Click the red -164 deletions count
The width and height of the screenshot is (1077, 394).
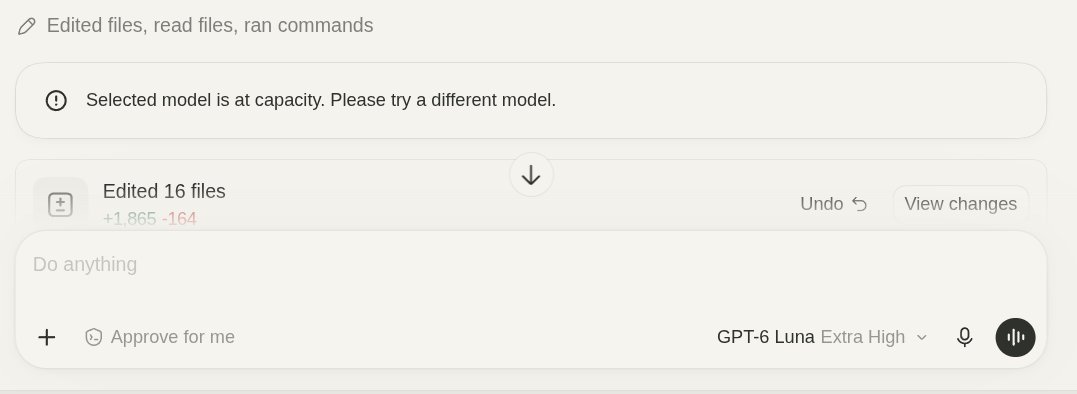pyautogui.click(x=179, y=219)
